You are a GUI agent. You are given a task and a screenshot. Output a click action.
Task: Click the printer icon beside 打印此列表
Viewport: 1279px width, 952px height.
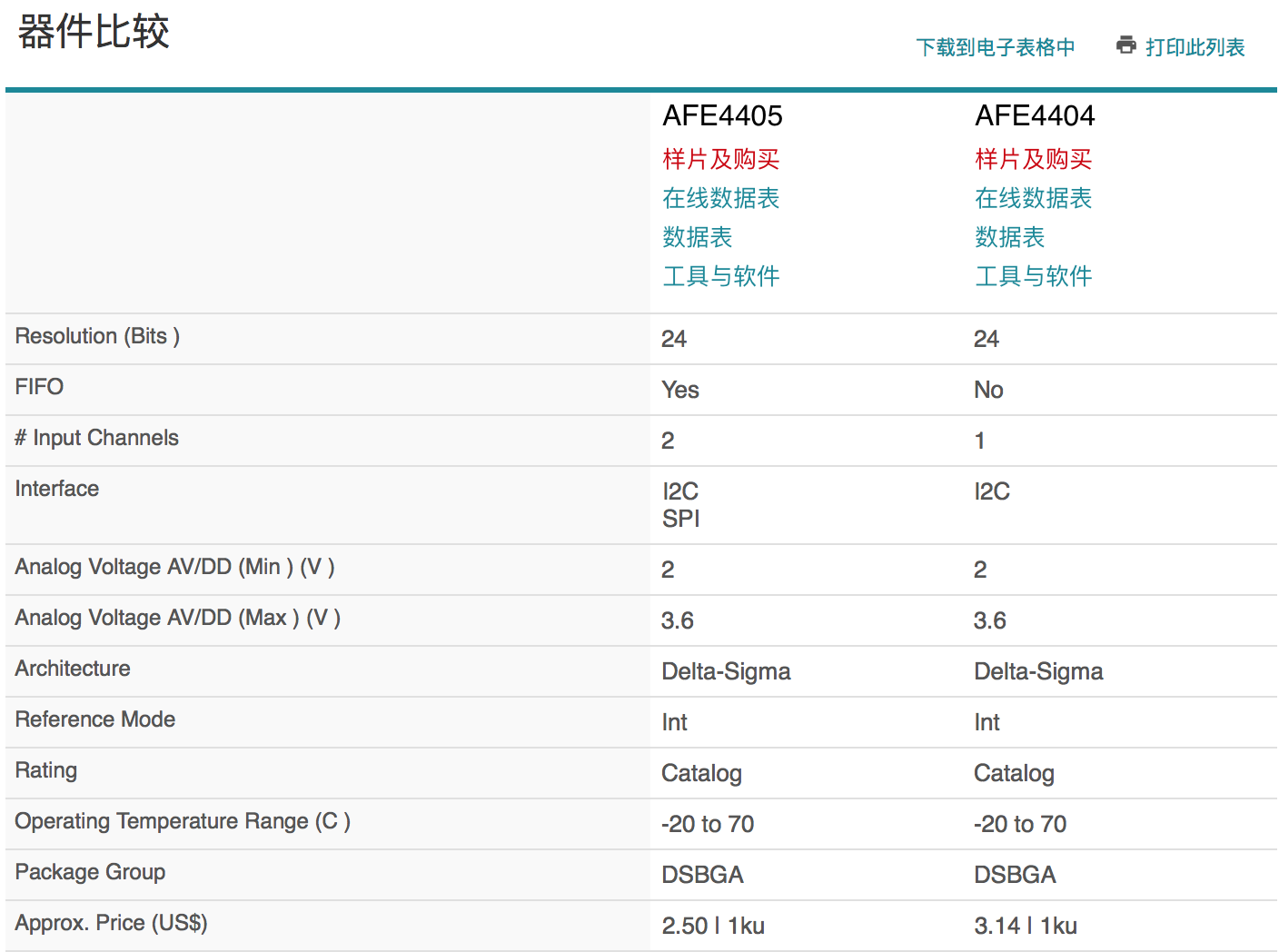pyautogui.click(x=1126, y=45)
